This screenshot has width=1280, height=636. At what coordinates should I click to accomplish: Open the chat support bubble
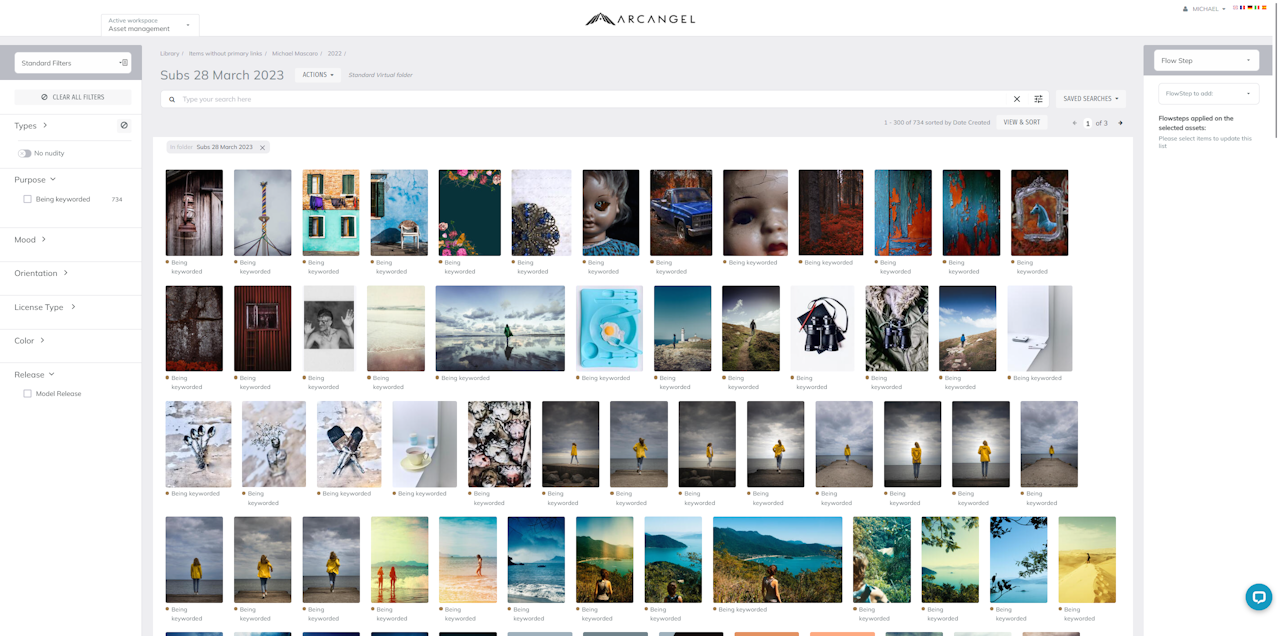[x=1258, y=596]
